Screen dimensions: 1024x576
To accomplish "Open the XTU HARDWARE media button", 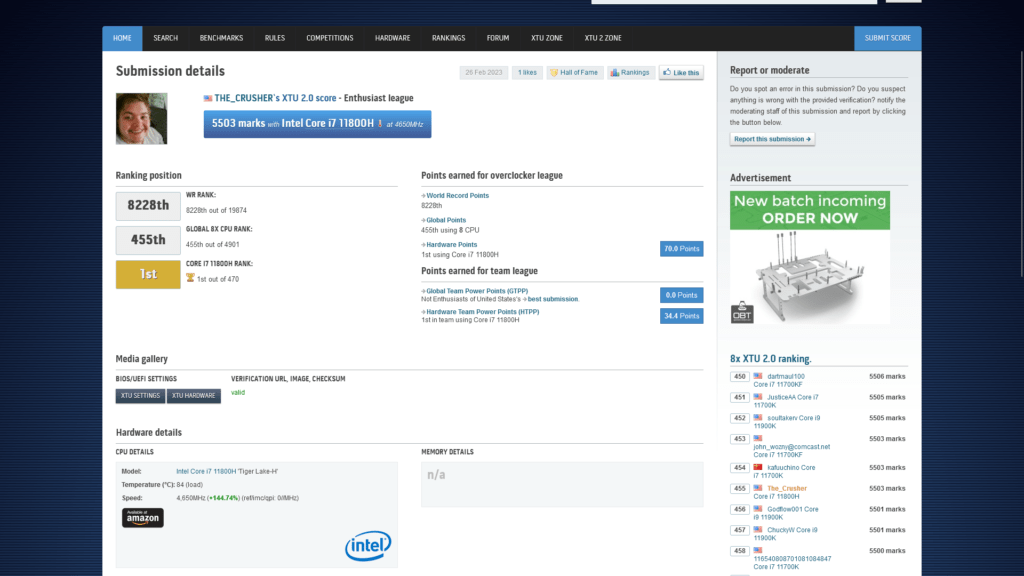I will 193,396.
